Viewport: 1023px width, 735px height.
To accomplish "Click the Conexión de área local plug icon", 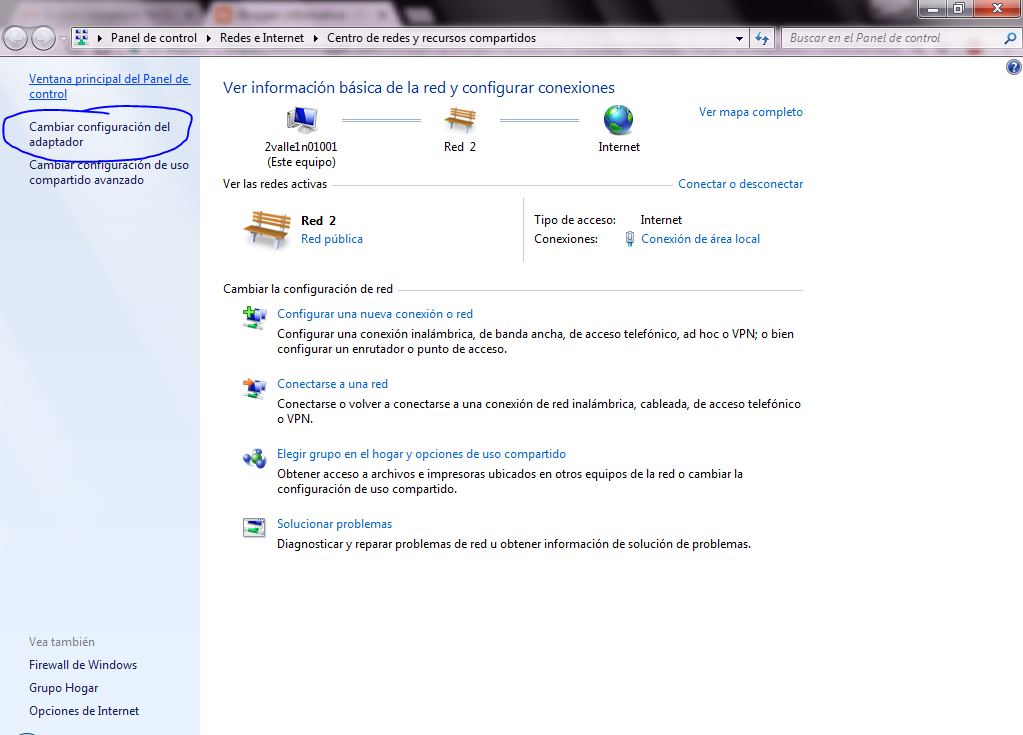I will tap(630, 239).
